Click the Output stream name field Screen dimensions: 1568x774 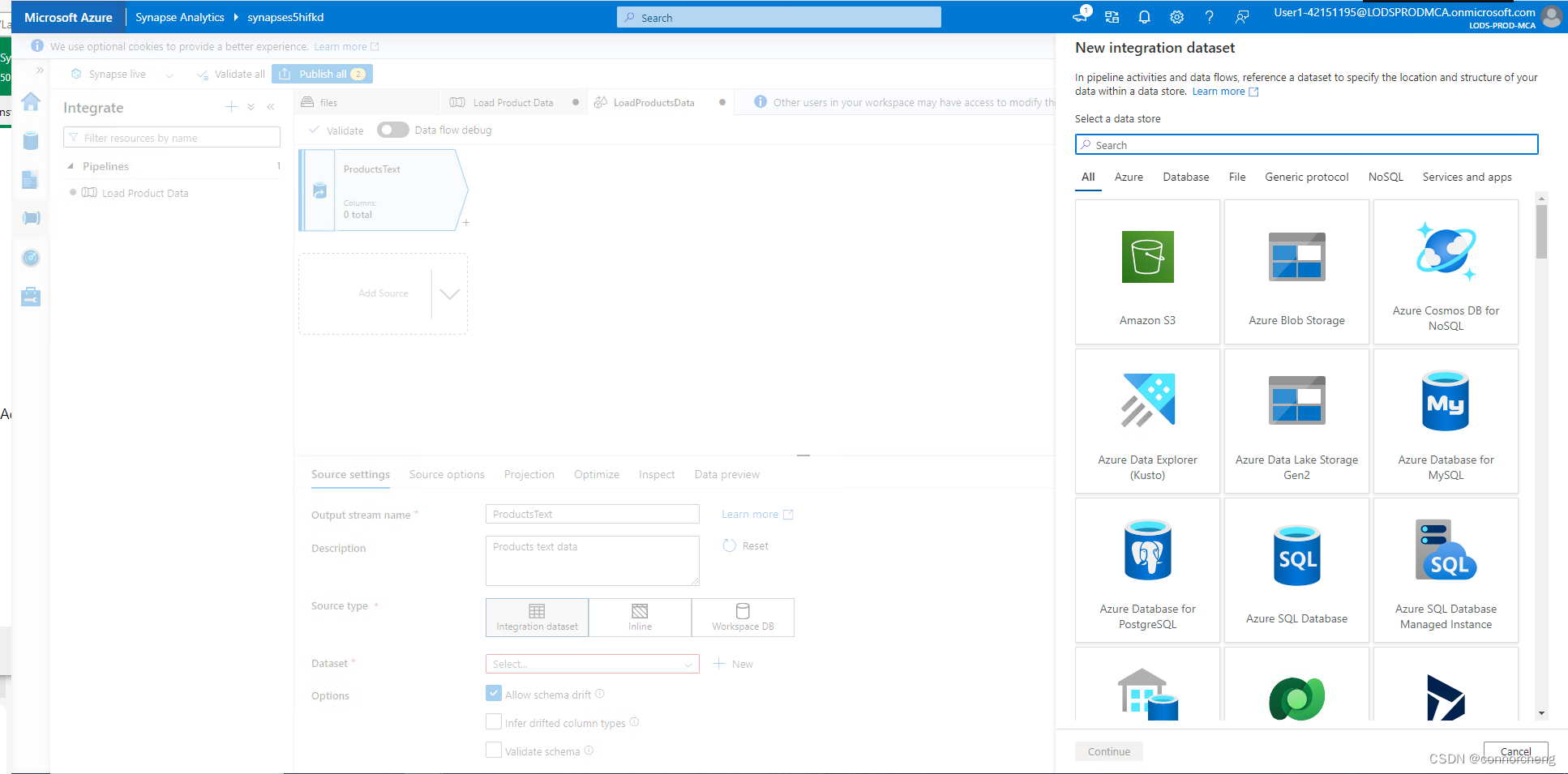592,514
